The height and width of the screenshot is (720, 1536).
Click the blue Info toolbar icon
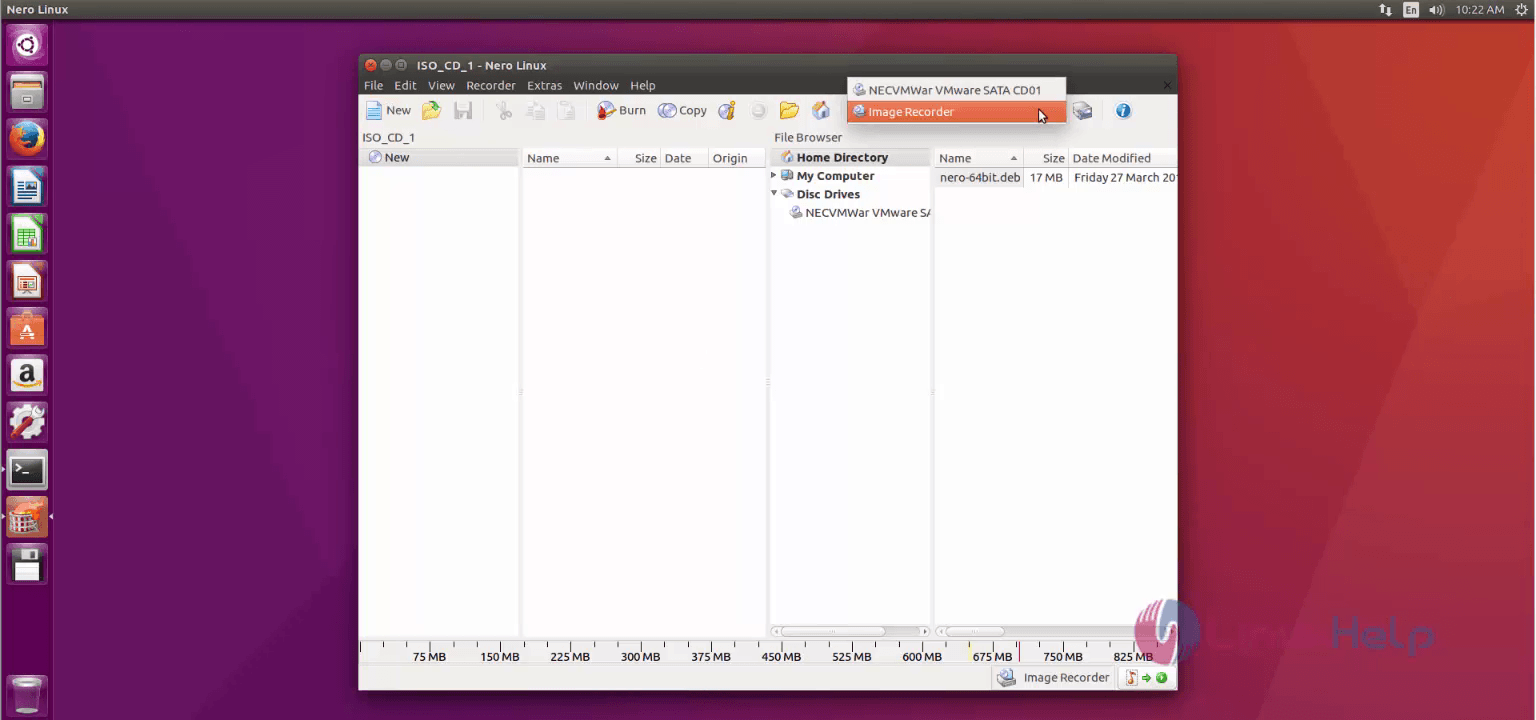[1123, 111]
